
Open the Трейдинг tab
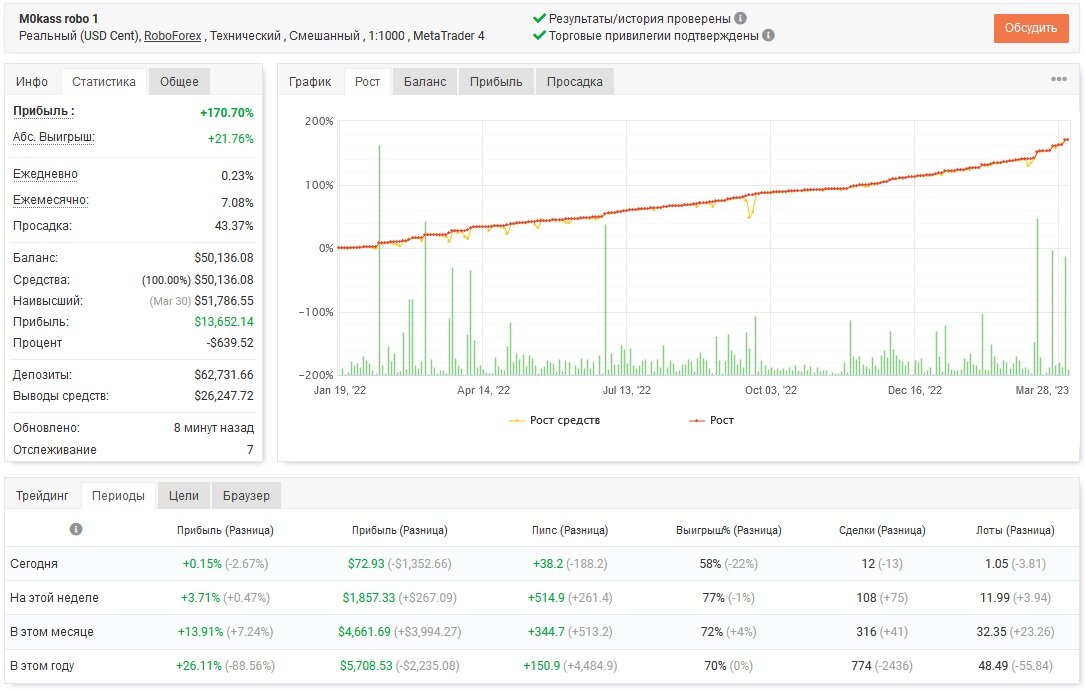coord(42,496)
